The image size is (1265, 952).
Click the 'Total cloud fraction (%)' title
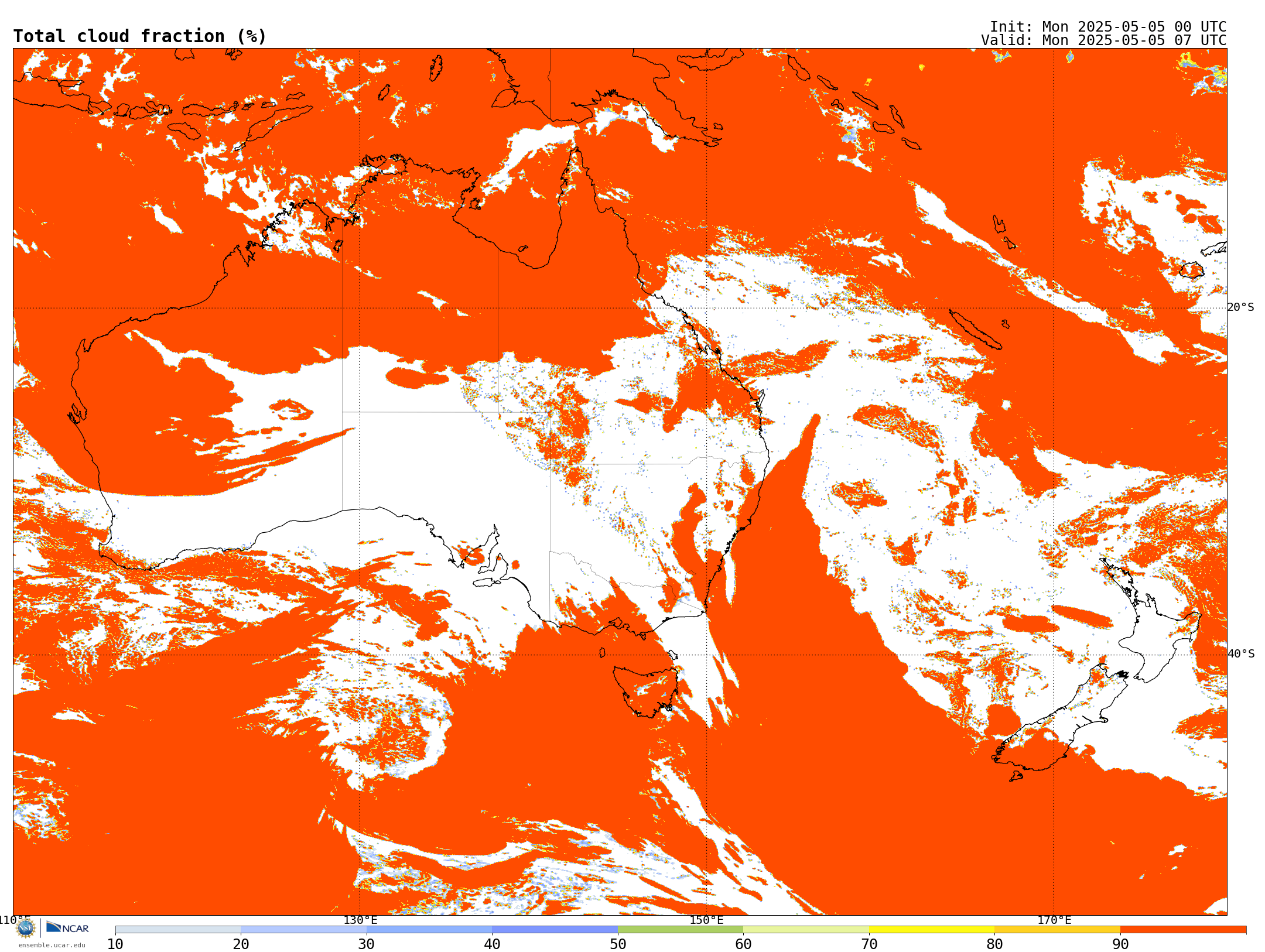(140, 36)
